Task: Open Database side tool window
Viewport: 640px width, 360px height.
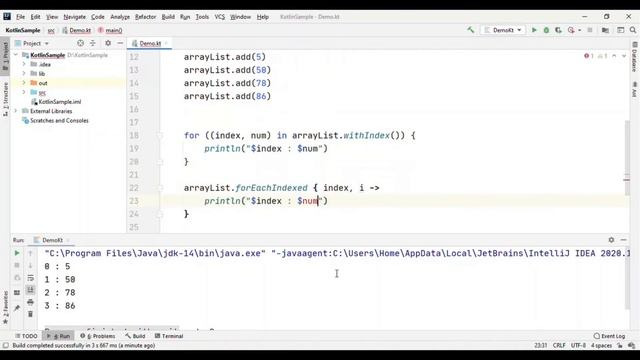Action: (635, 57)
